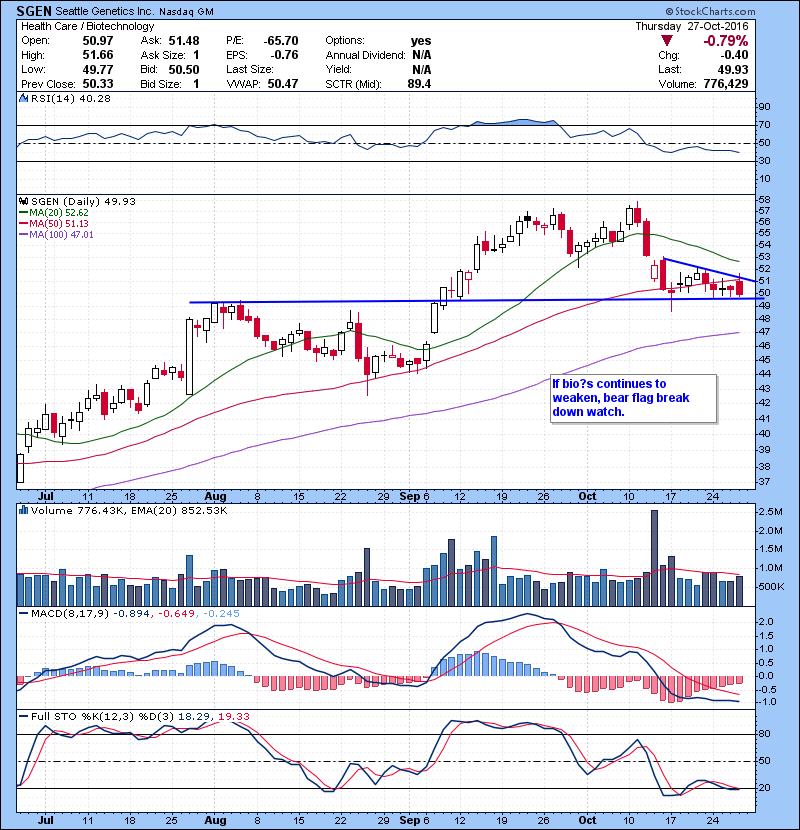Click the Thursday 27-Oct-2016 date
The width and height of the screenshot is (800, 830).
click(x=692, y=26)
